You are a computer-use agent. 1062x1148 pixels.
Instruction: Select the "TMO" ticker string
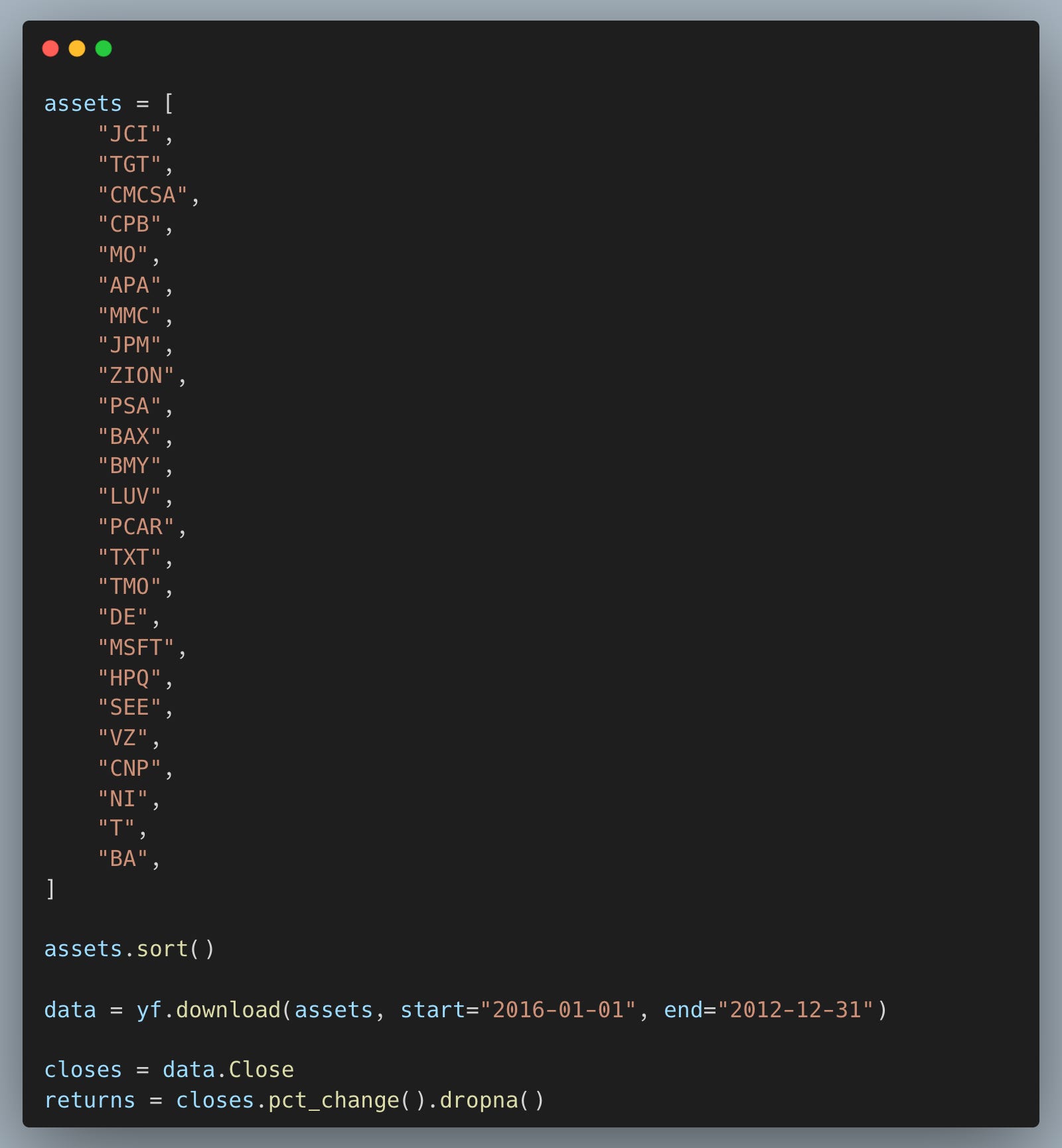129,587
